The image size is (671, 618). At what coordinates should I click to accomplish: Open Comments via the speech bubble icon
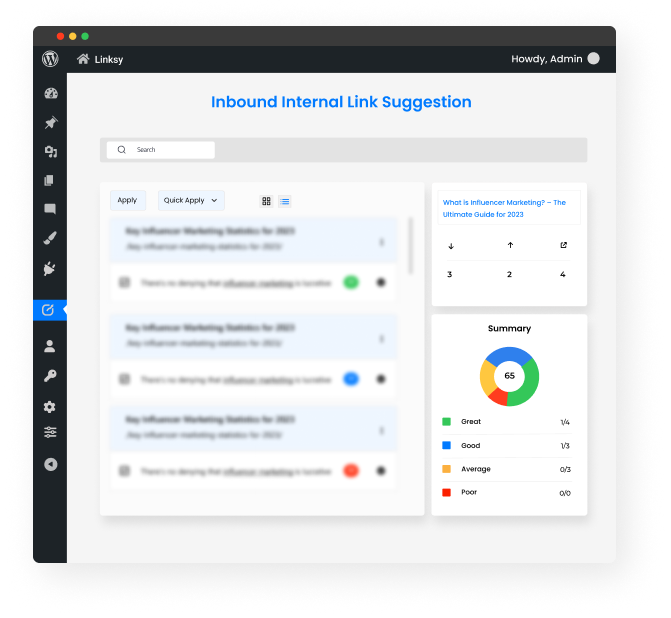(50, 209)
